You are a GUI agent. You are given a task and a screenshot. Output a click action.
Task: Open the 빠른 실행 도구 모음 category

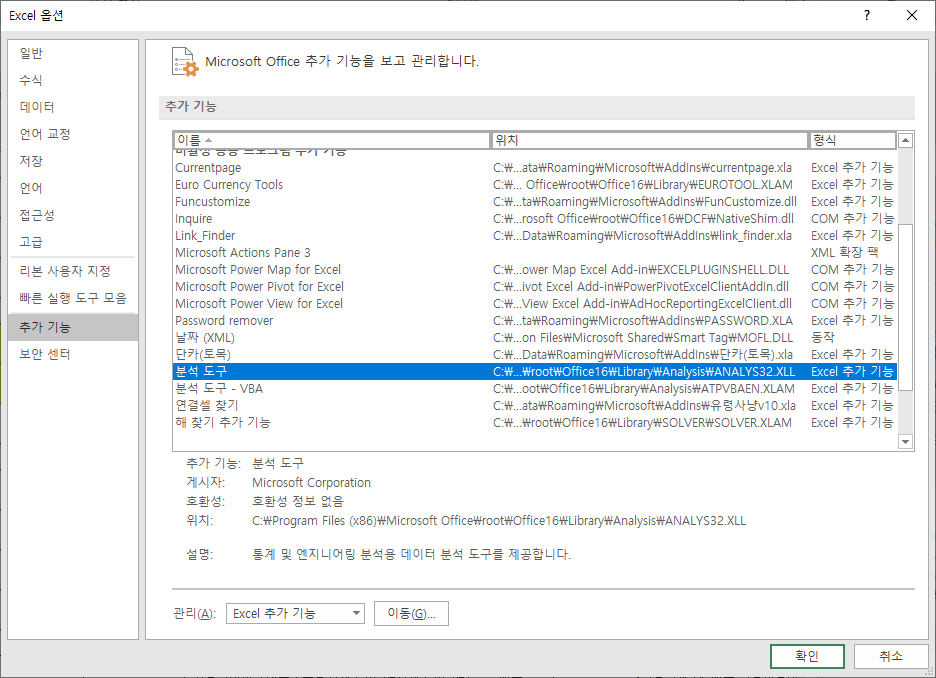pos(73,298)
